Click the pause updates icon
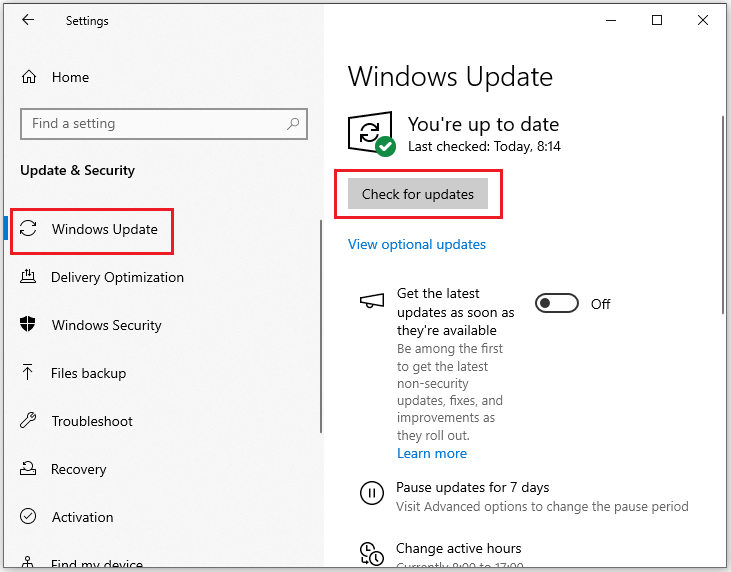The width and height of the screenshot is (731, 572). [371, 493]
